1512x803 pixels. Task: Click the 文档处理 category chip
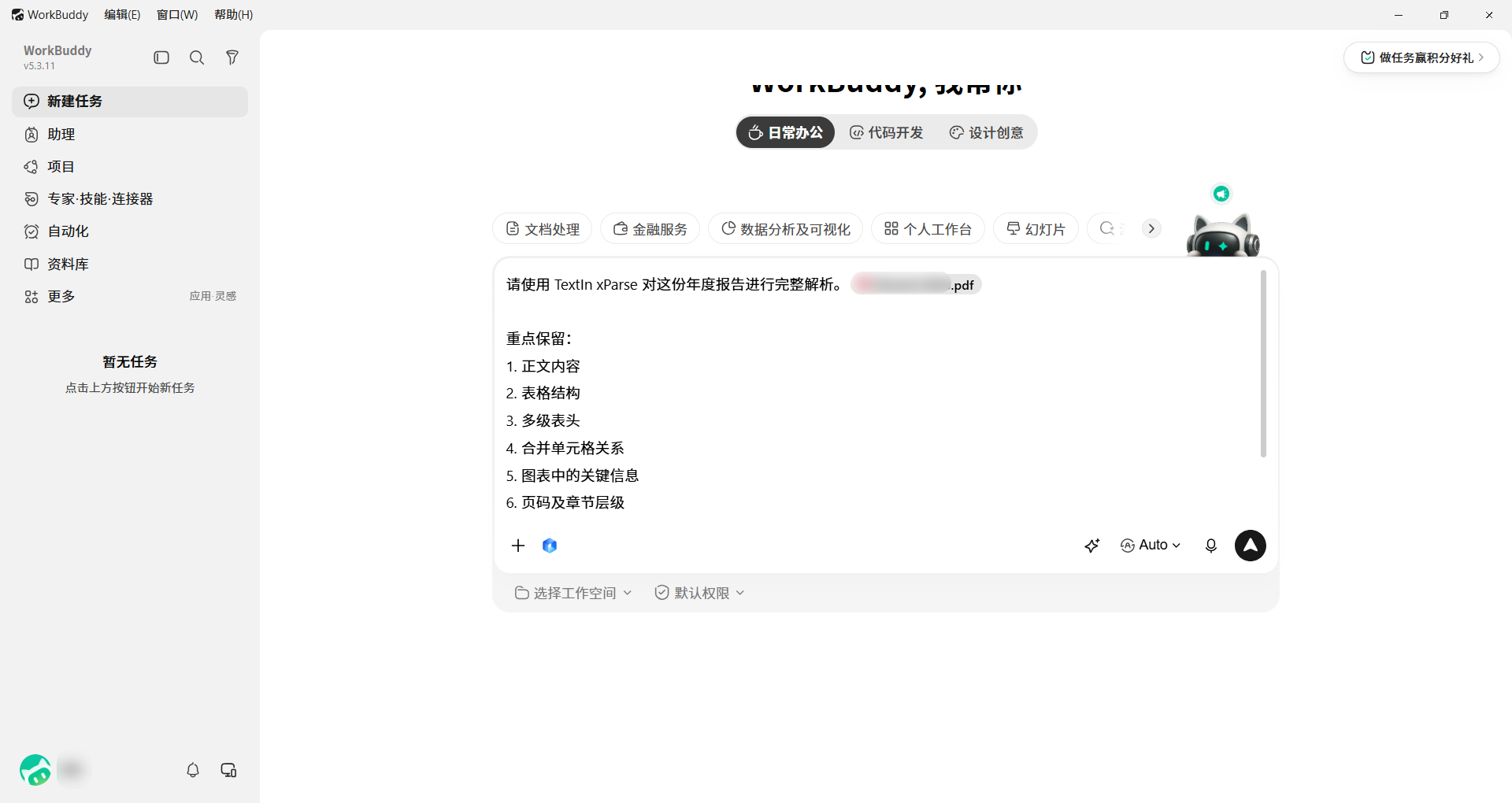542,229
